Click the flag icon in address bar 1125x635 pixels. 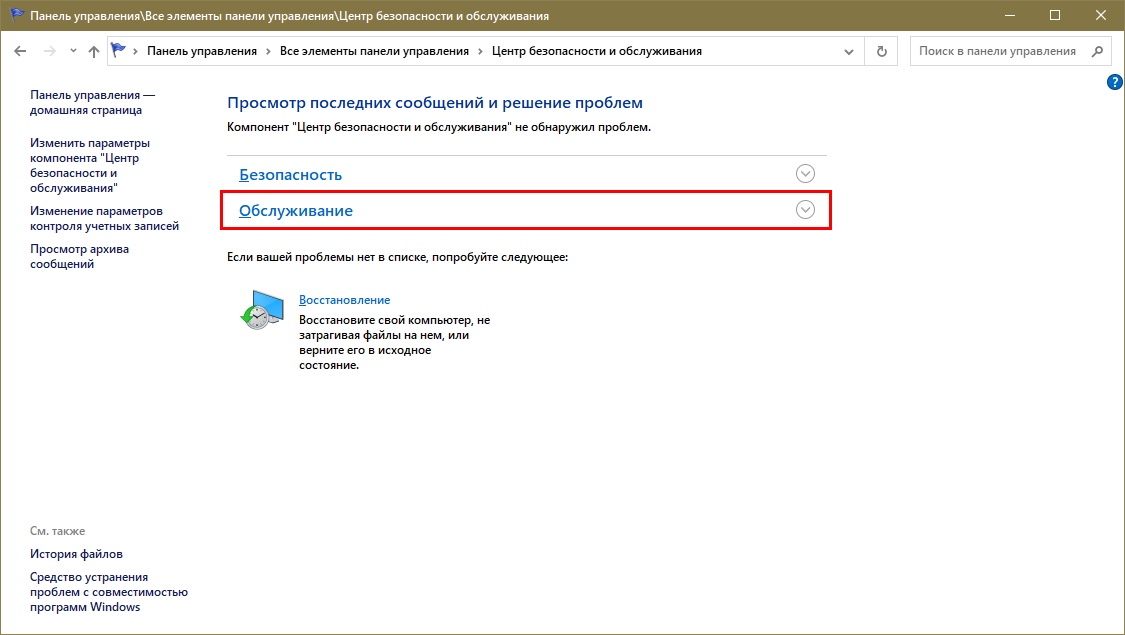pyautogui.click(x=119, y=51)
